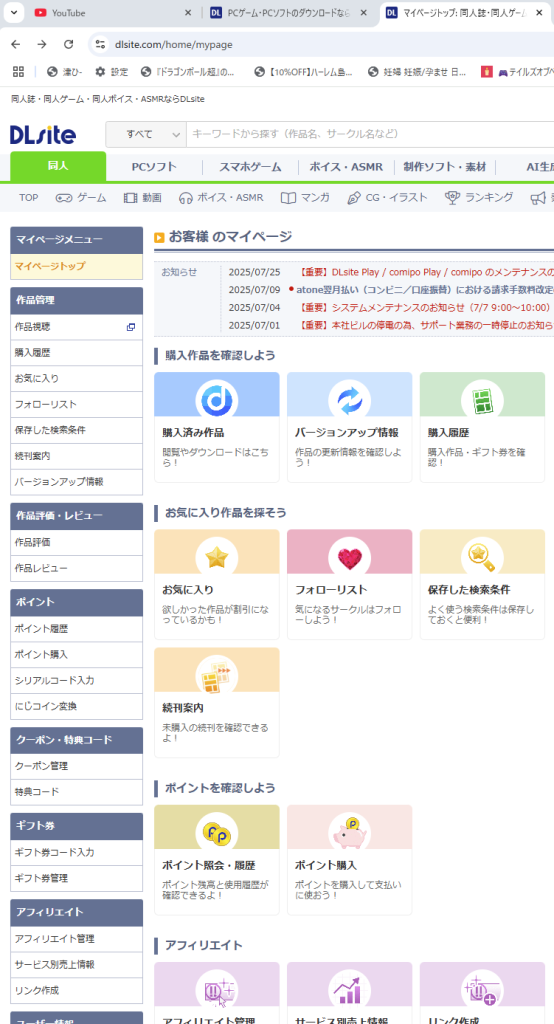Close the YouTube tab
This screenshot has width=554, height=1024.
click(188, 12)
